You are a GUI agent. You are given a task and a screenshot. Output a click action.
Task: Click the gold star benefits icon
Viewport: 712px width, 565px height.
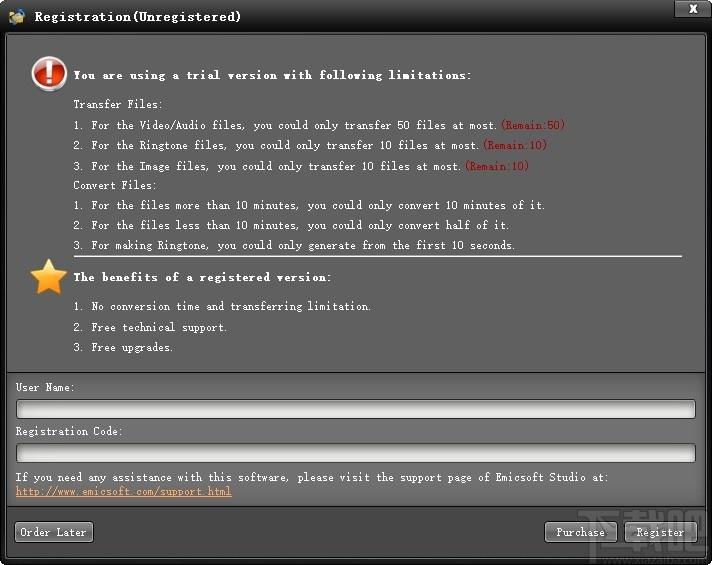click(49, 277)
